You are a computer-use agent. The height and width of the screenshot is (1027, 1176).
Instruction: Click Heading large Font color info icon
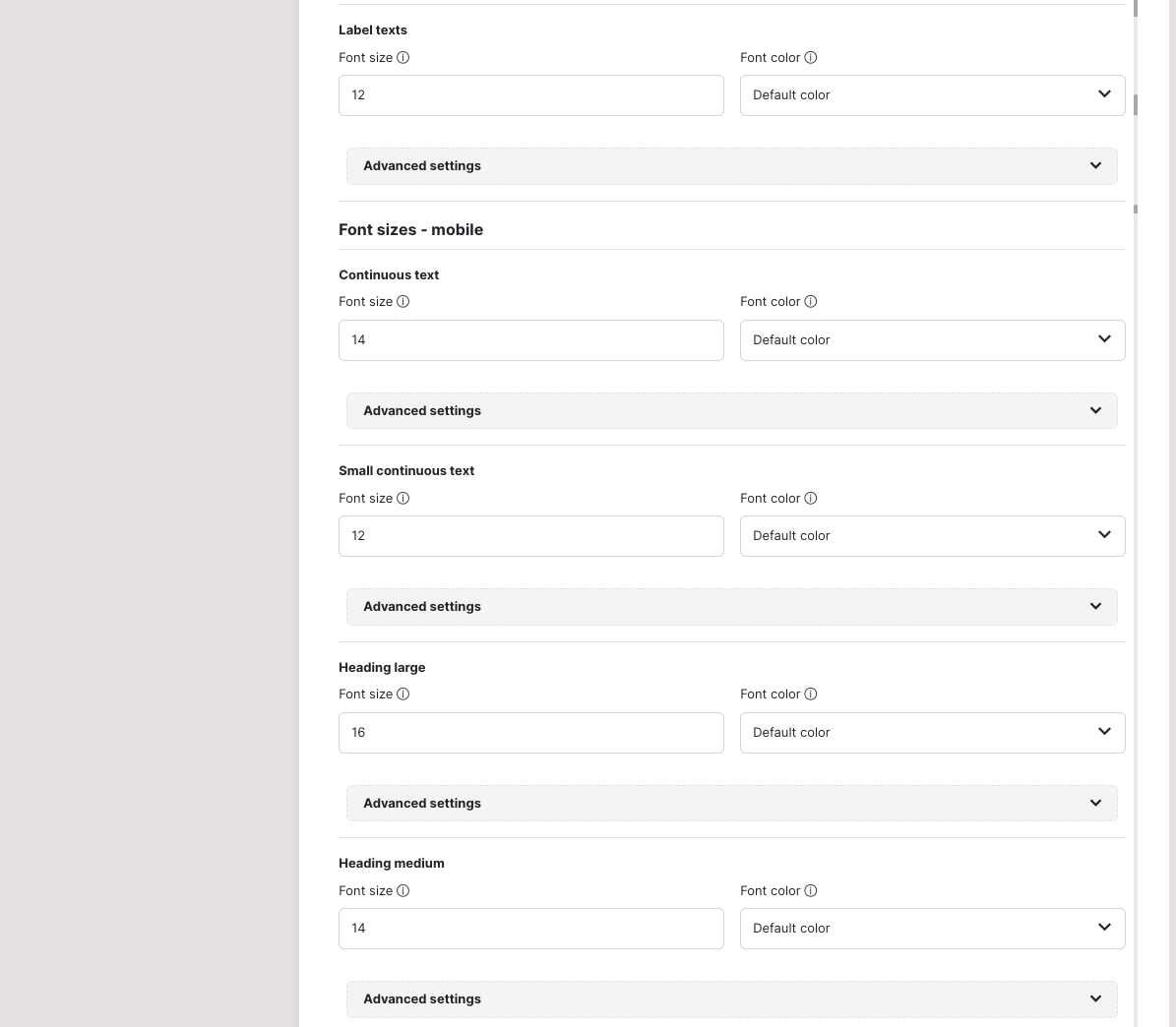point(811,695)
